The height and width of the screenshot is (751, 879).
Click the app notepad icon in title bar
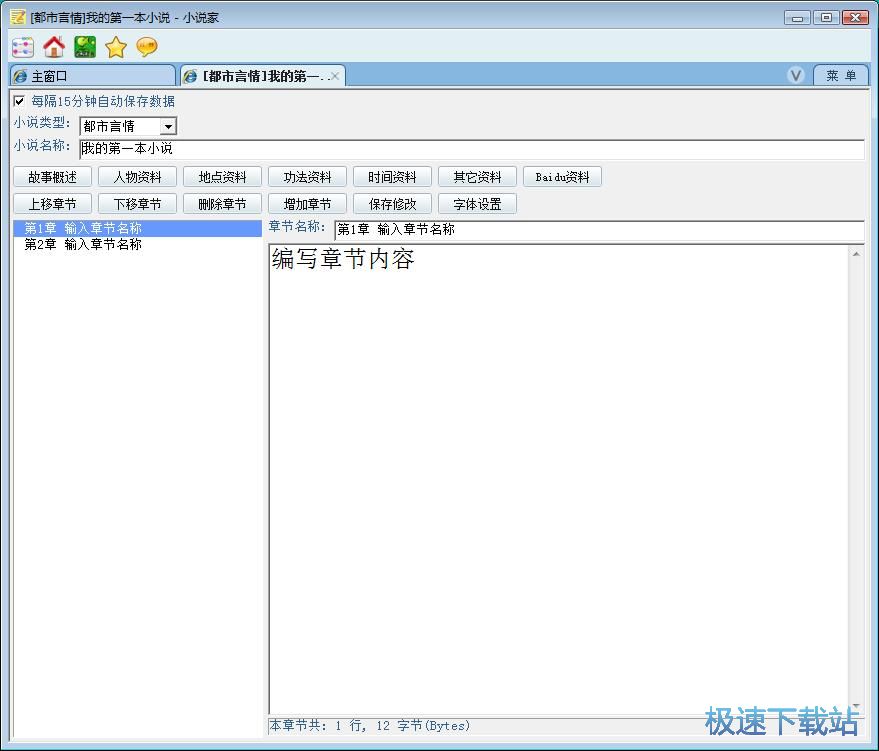[18, 17]
